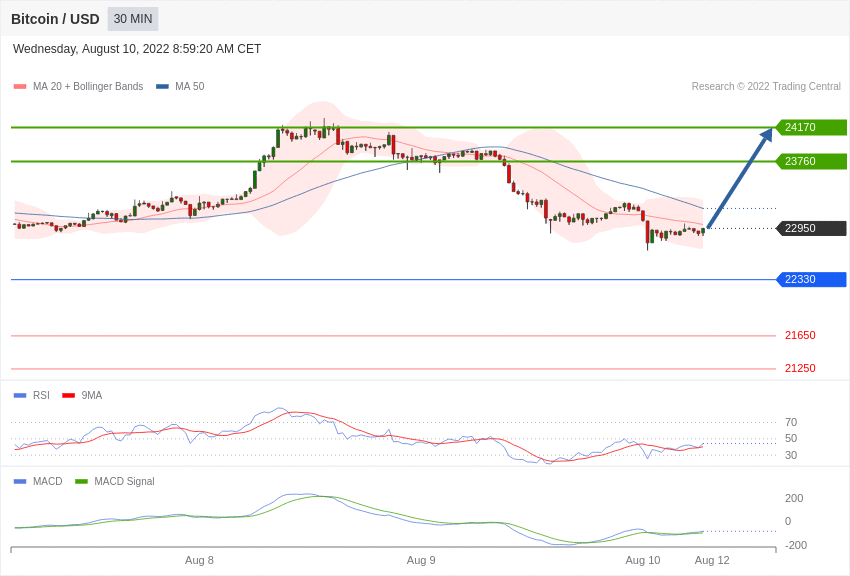This screenshot has height=576, width=850.
Task: Click the RSI legend label
Action: (41, 396)
